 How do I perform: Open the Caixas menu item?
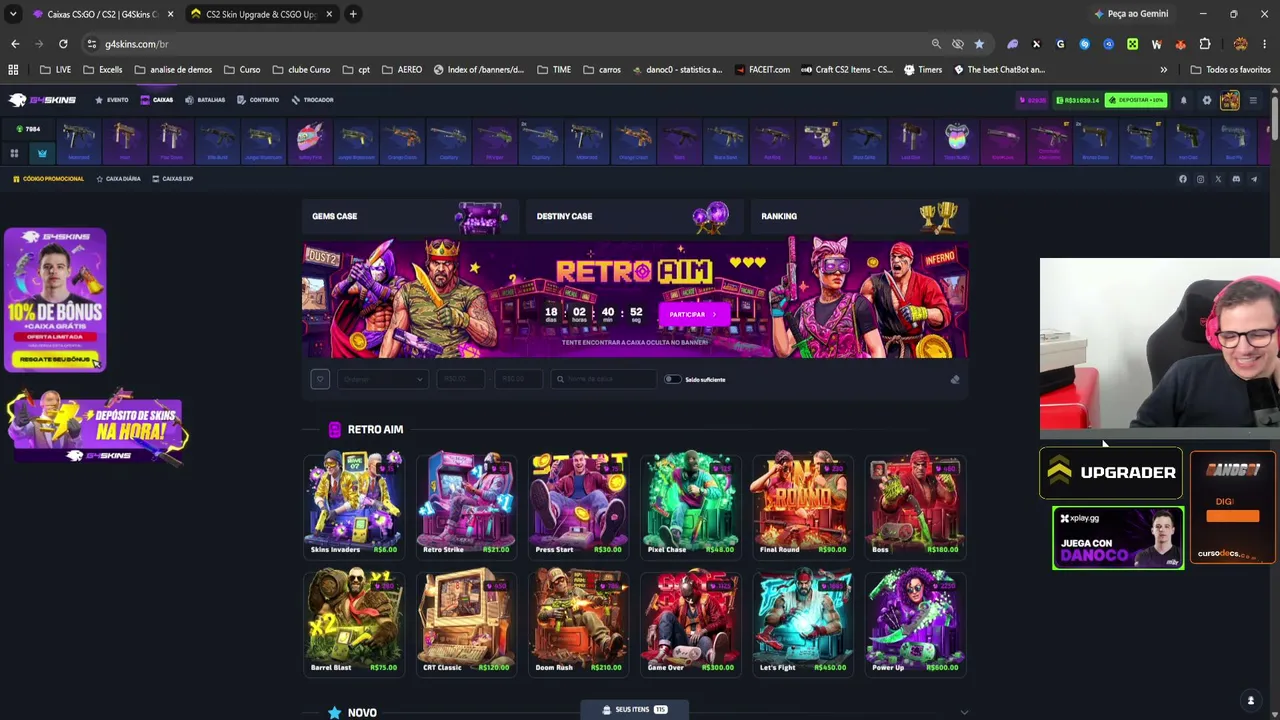click(157, 100)
